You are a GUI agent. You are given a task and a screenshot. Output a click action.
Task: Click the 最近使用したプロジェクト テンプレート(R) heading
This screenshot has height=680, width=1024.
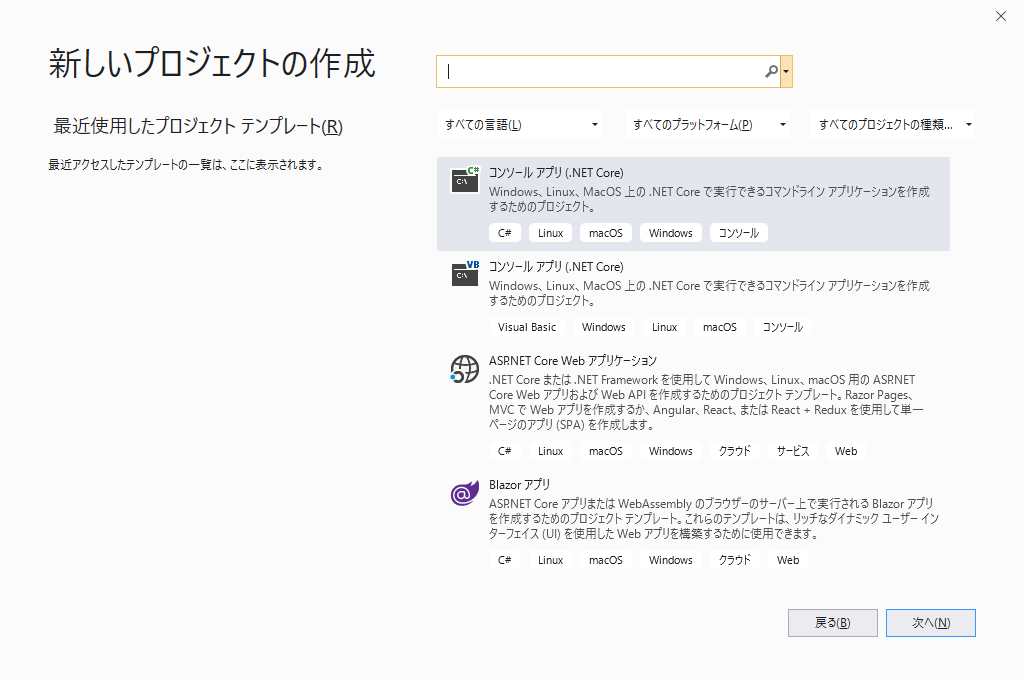pyautogui.click(x=198, y=125)
